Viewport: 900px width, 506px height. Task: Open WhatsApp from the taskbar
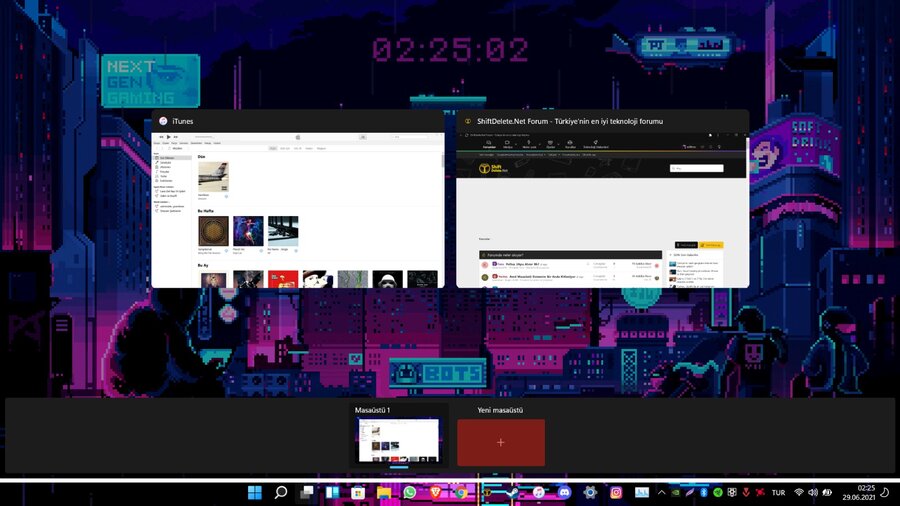pyautogui.click(x=410, y=492)
